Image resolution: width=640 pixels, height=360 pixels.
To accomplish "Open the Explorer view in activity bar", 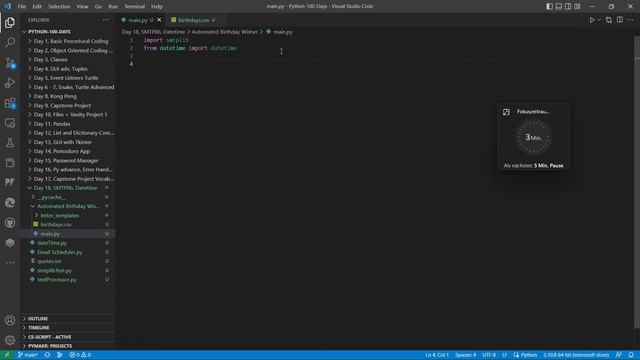I will point(10,22).
